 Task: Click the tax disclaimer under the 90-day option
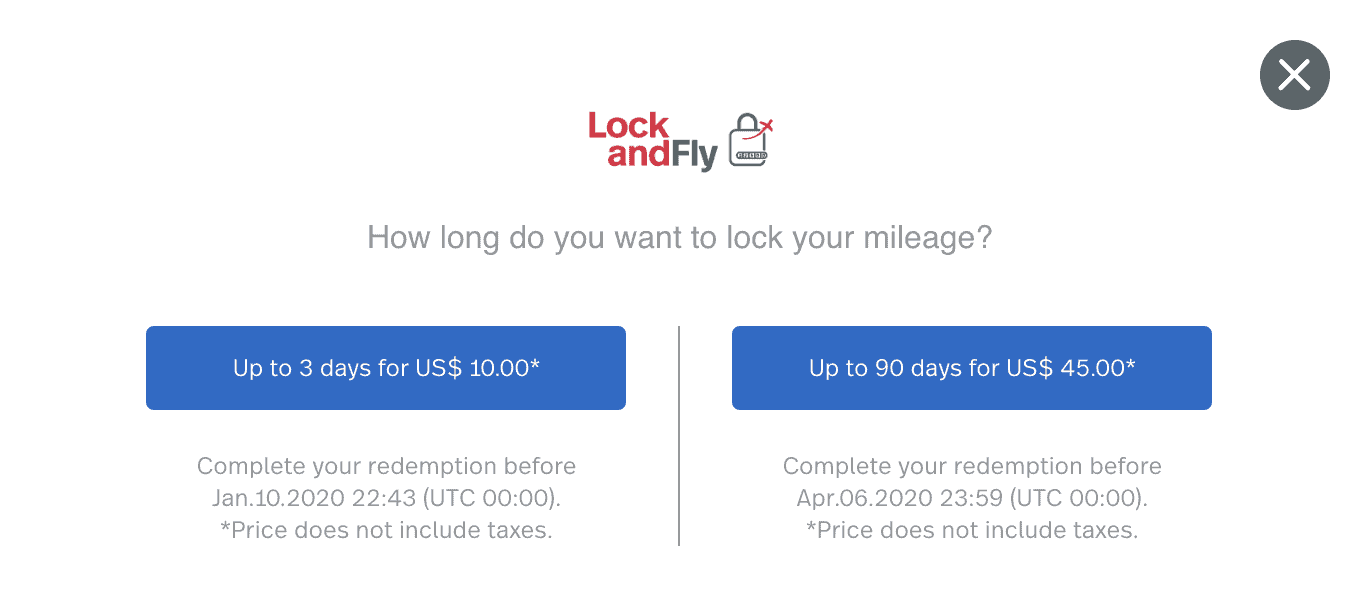pyautogui.click(x=972, y=530)
